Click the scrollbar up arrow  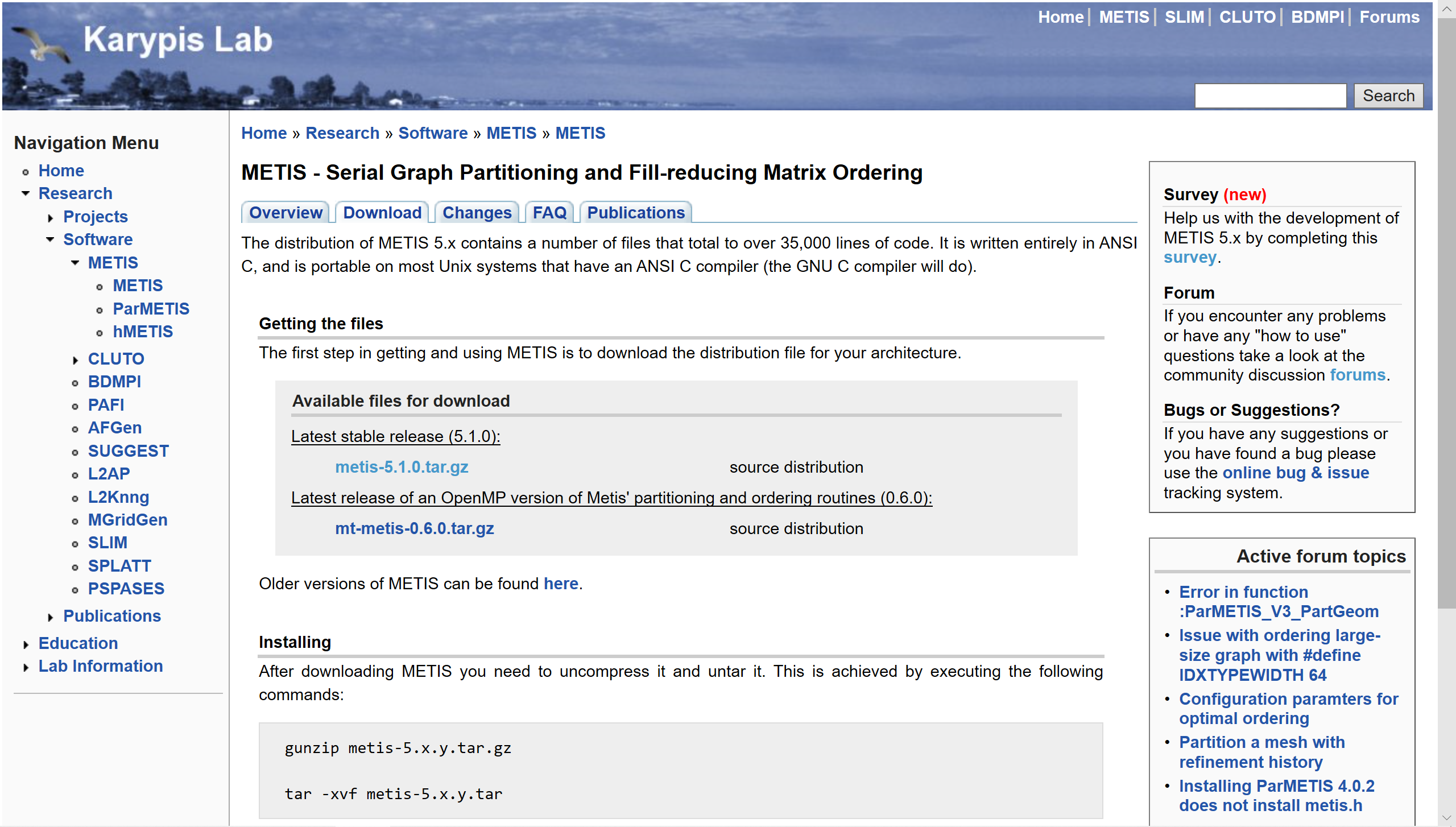pyautogui.click(x=1447, y=9)
